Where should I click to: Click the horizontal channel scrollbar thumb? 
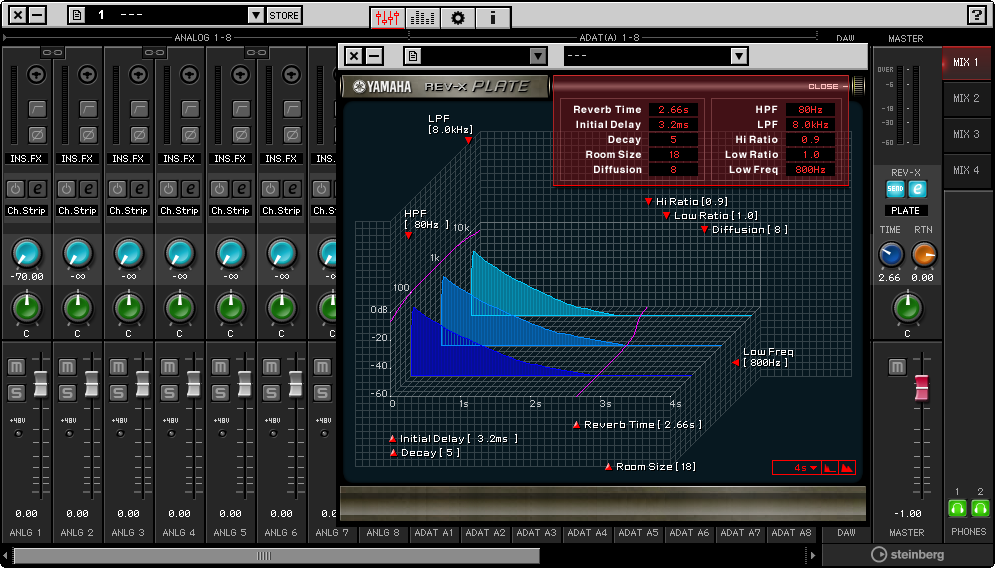[276, 556]
